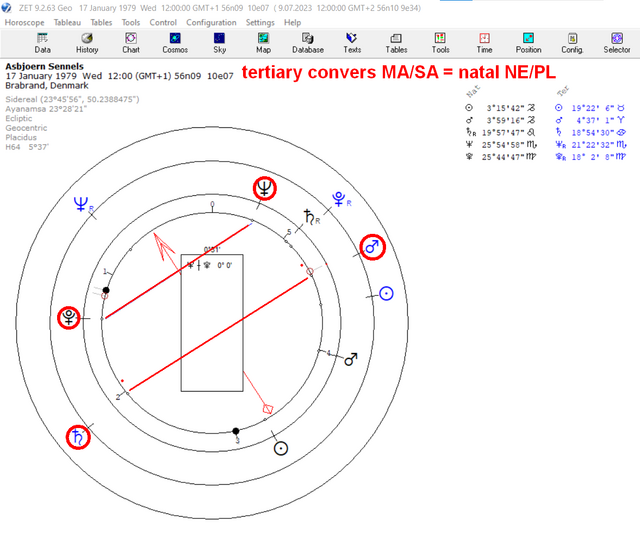Click tertiary Pluto position 18° 2' 8" row
Image resolution: width=640 pixels, height=545 pixels.
coord(590,157)
